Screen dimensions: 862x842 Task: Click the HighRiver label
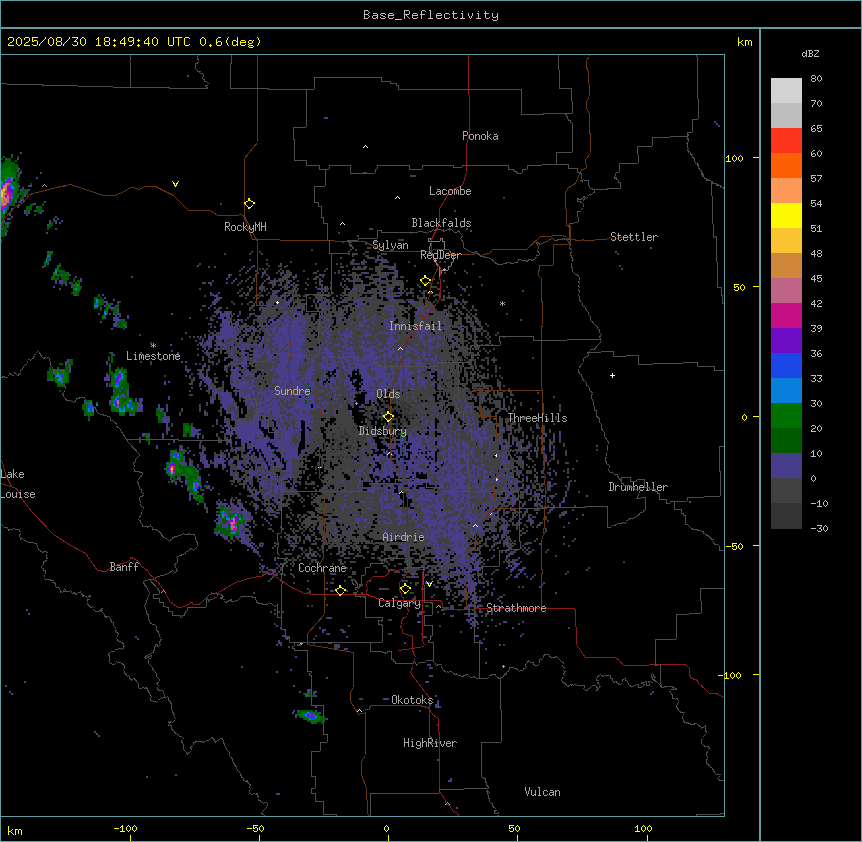click(x=430, y=743)
